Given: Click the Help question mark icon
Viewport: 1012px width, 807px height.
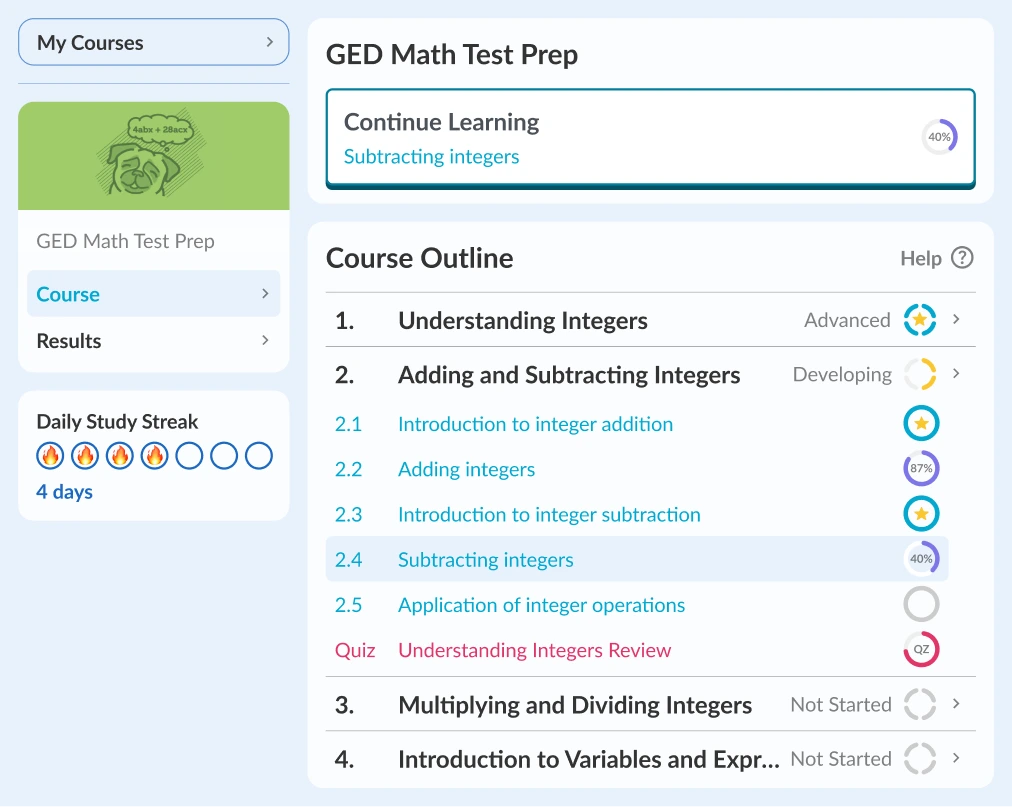Looking at the screenshot, I should tap(962, 258).
